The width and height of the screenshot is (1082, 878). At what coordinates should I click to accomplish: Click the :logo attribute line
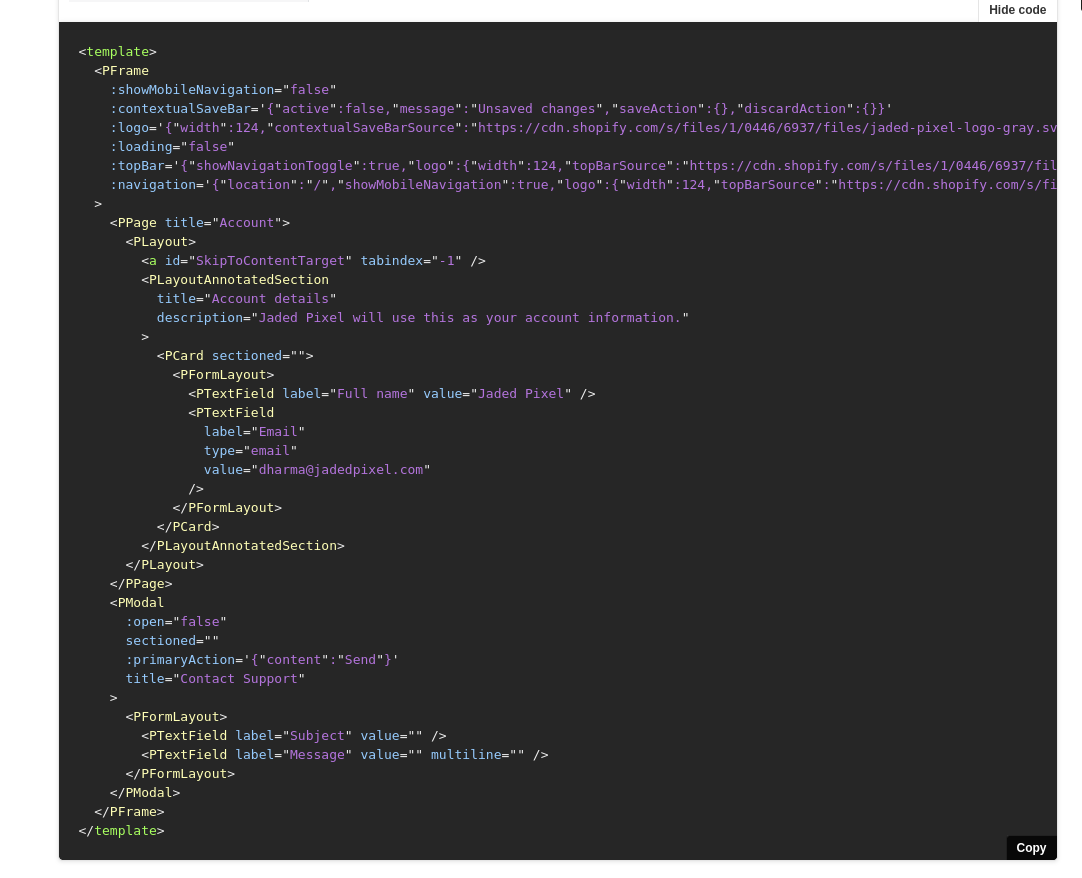click(x=583, y=128)
